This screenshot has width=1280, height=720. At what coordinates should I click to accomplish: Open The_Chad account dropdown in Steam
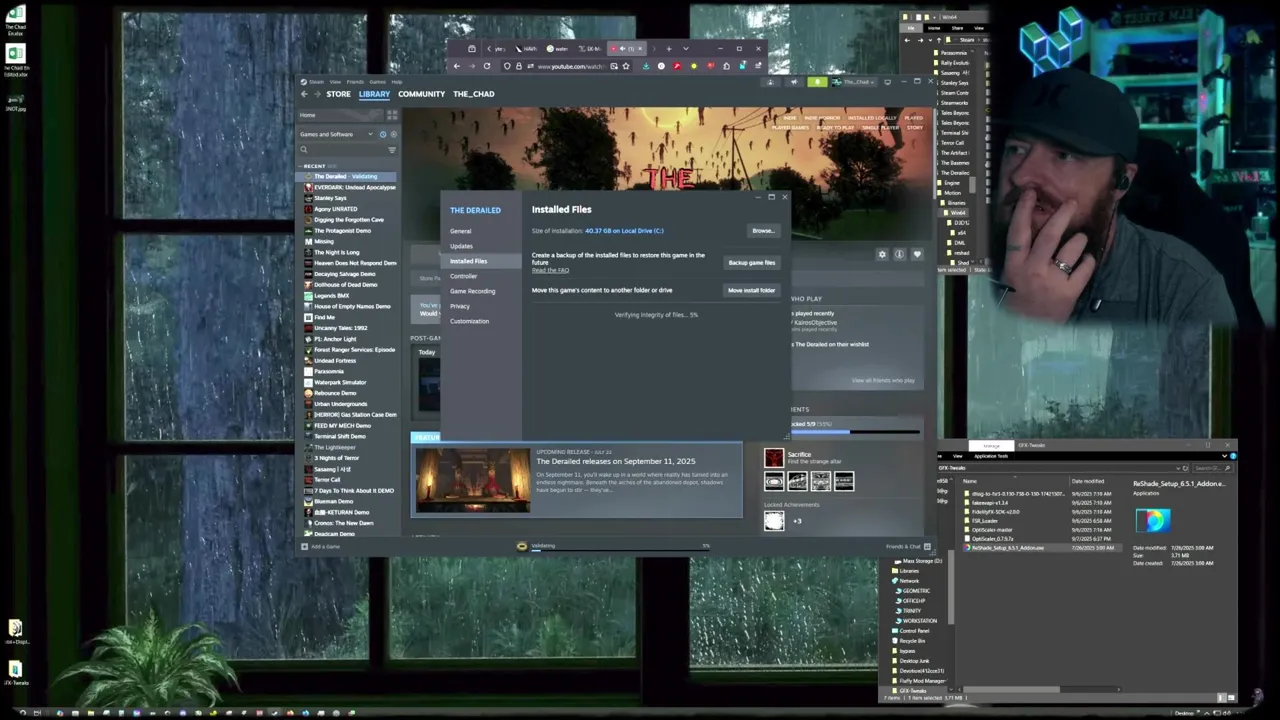pyautogui.click(x=855, y=82)
